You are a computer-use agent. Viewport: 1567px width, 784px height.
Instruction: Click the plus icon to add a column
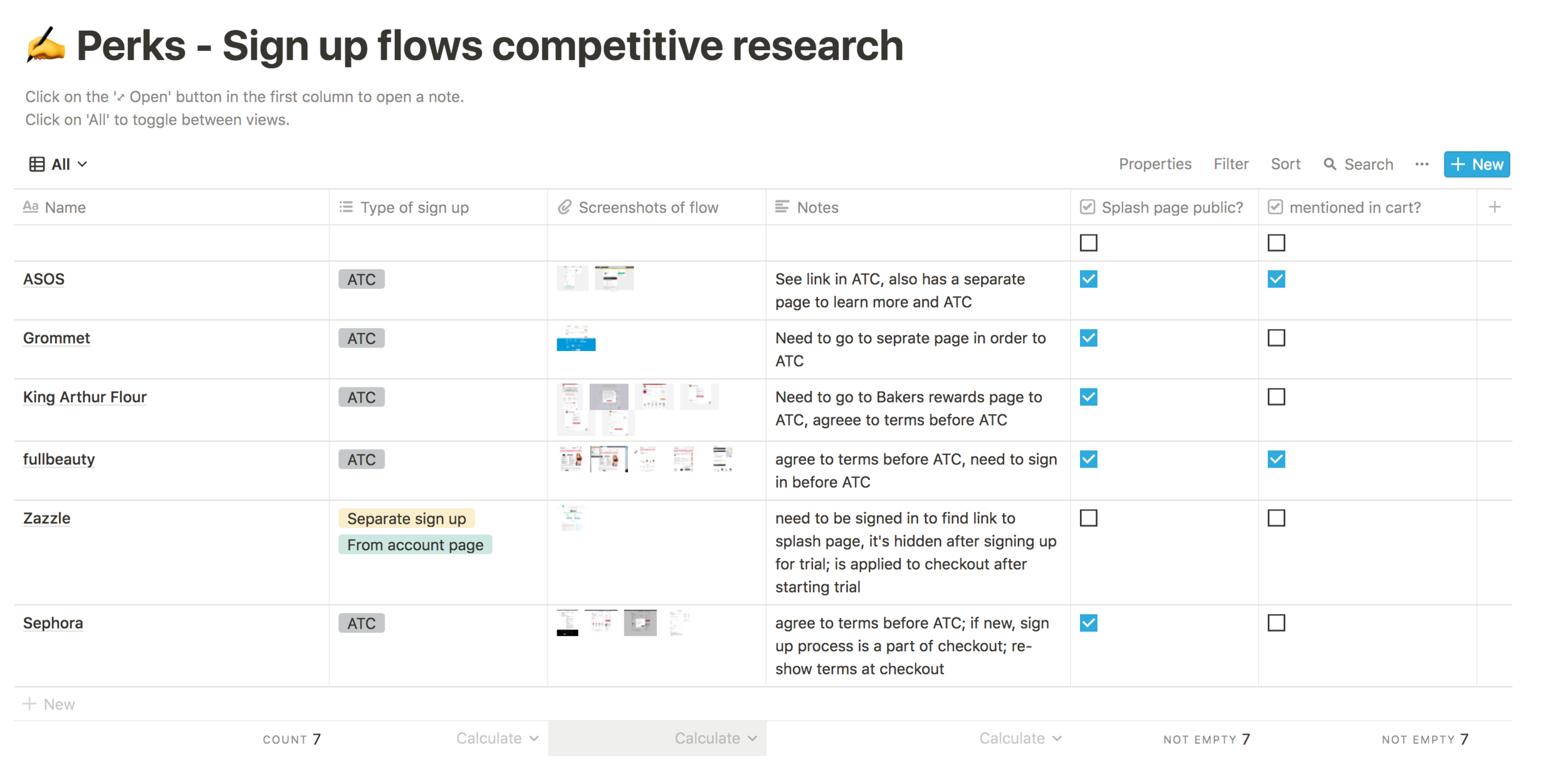[1495, 207]
